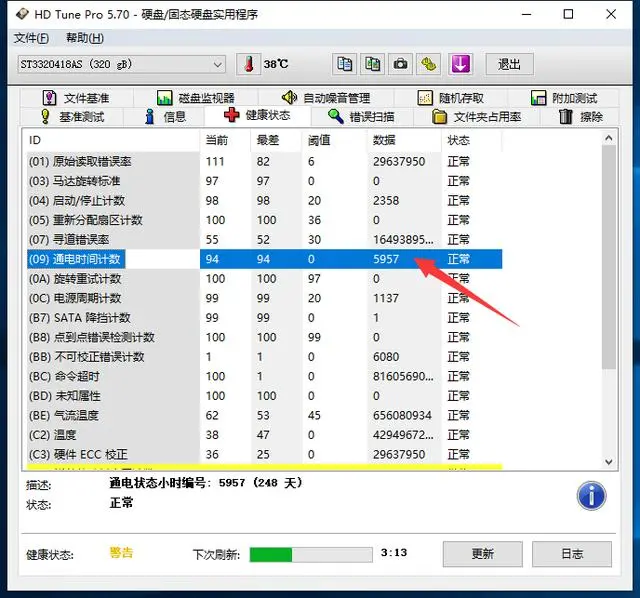
Task: Click the 更新 button
Action: click(x=482, y=554)
